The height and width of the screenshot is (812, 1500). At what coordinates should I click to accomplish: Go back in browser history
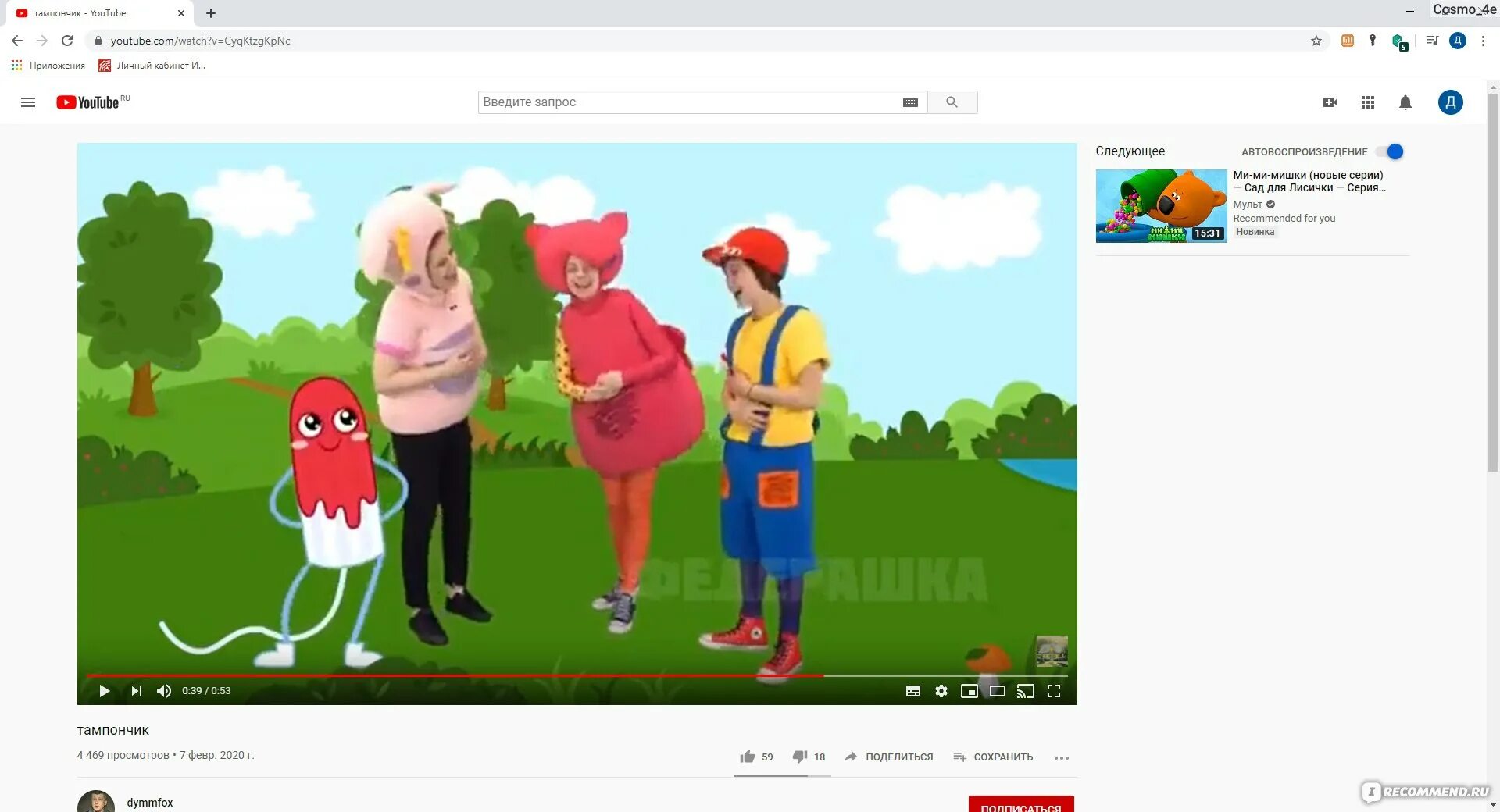[x=17, y=41]
